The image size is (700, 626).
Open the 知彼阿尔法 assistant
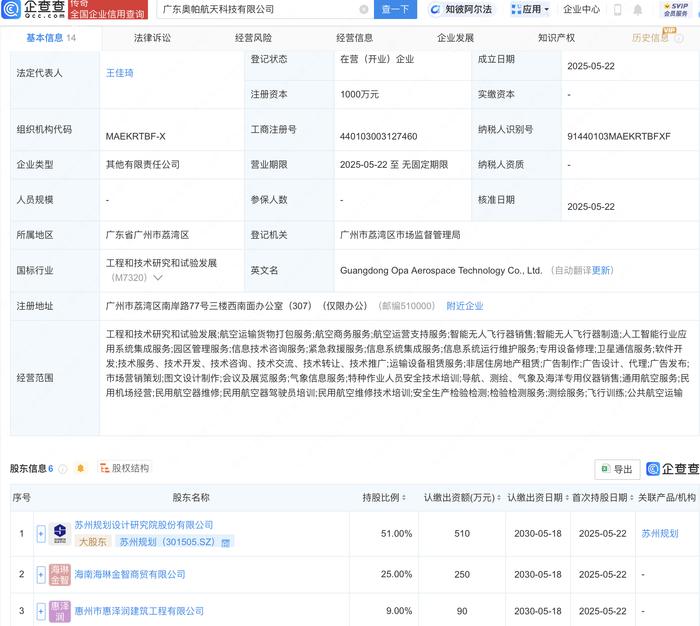(x=461, y=9)
